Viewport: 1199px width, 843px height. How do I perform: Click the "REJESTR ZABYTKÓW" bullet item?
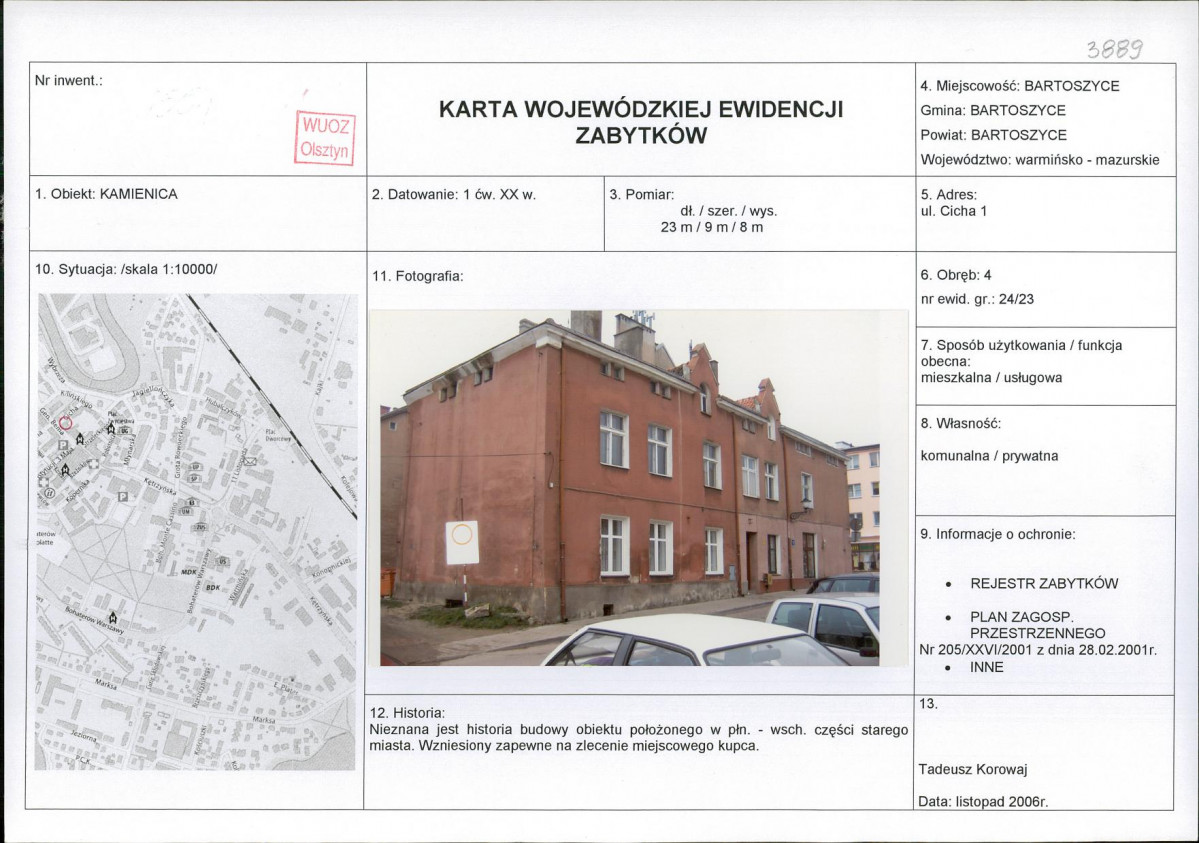[1044, 584]
